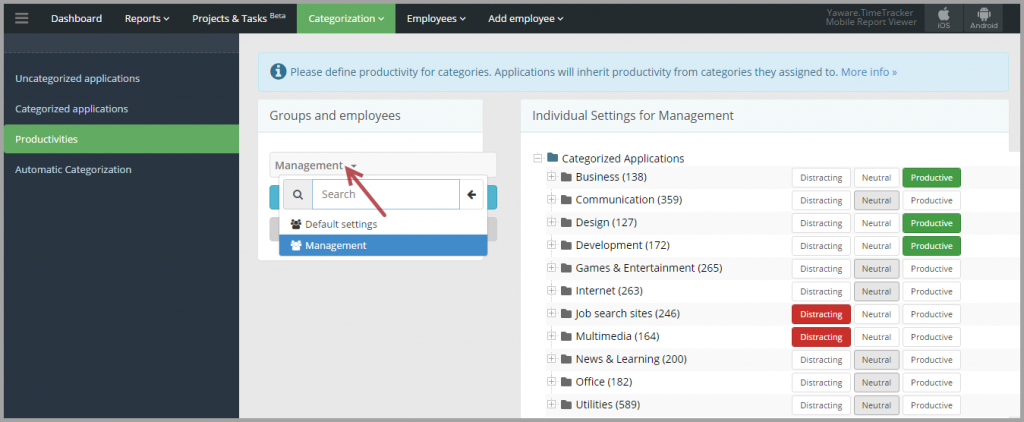This screenshot has width=1024, height=422.
Task: Click the Business folder icon
Action: click(566, 177)
